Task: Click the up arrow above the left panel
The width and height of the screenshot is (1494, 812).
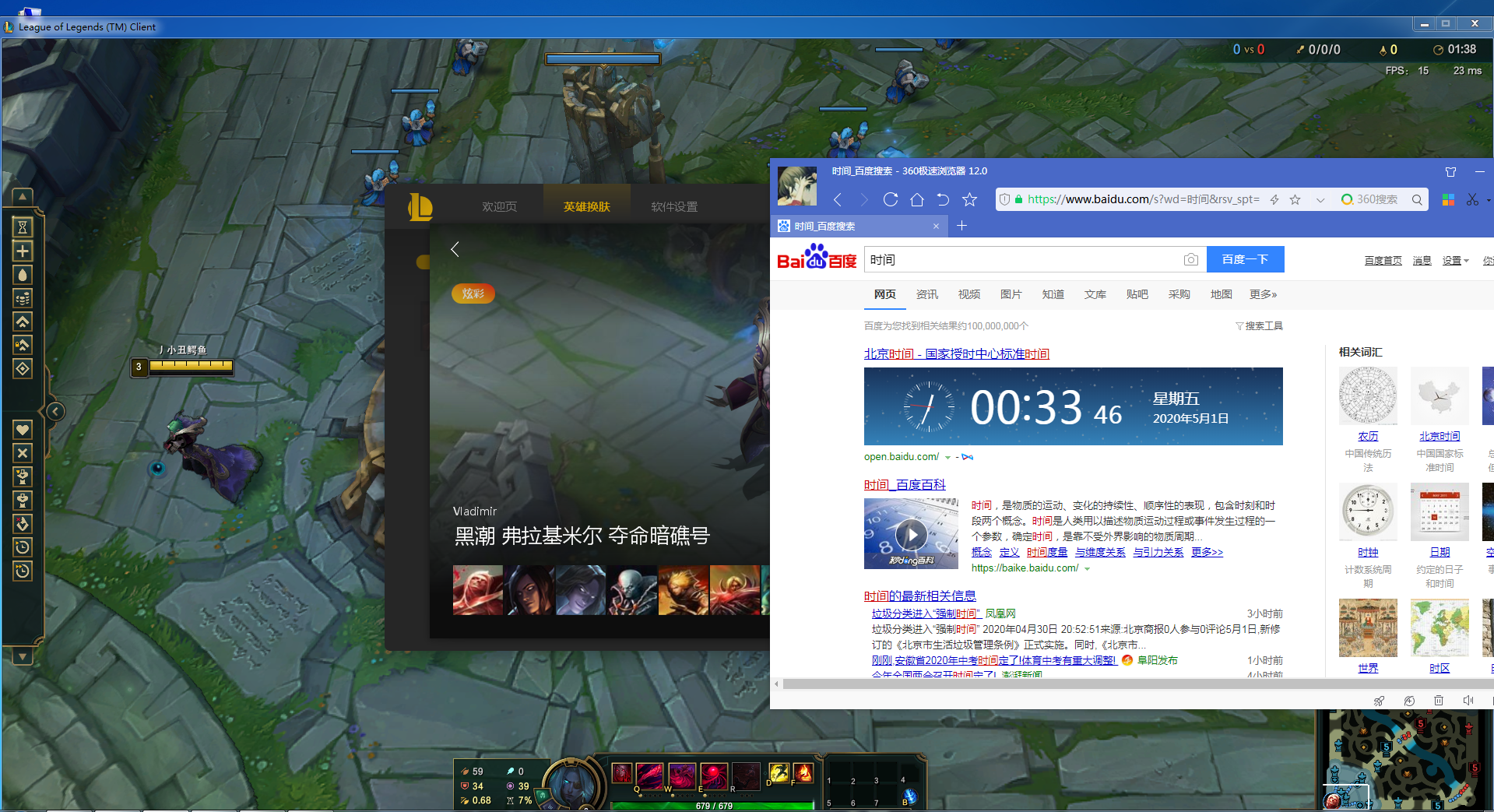Action: pos(23,196)
